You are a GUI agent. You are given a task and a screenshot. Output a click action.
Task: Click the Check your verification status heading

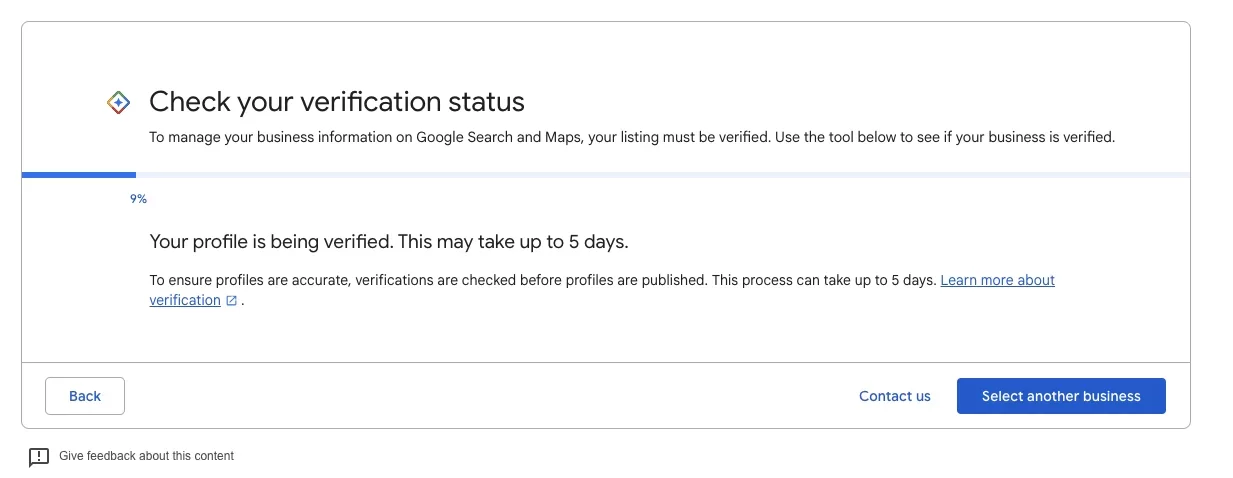337,102
